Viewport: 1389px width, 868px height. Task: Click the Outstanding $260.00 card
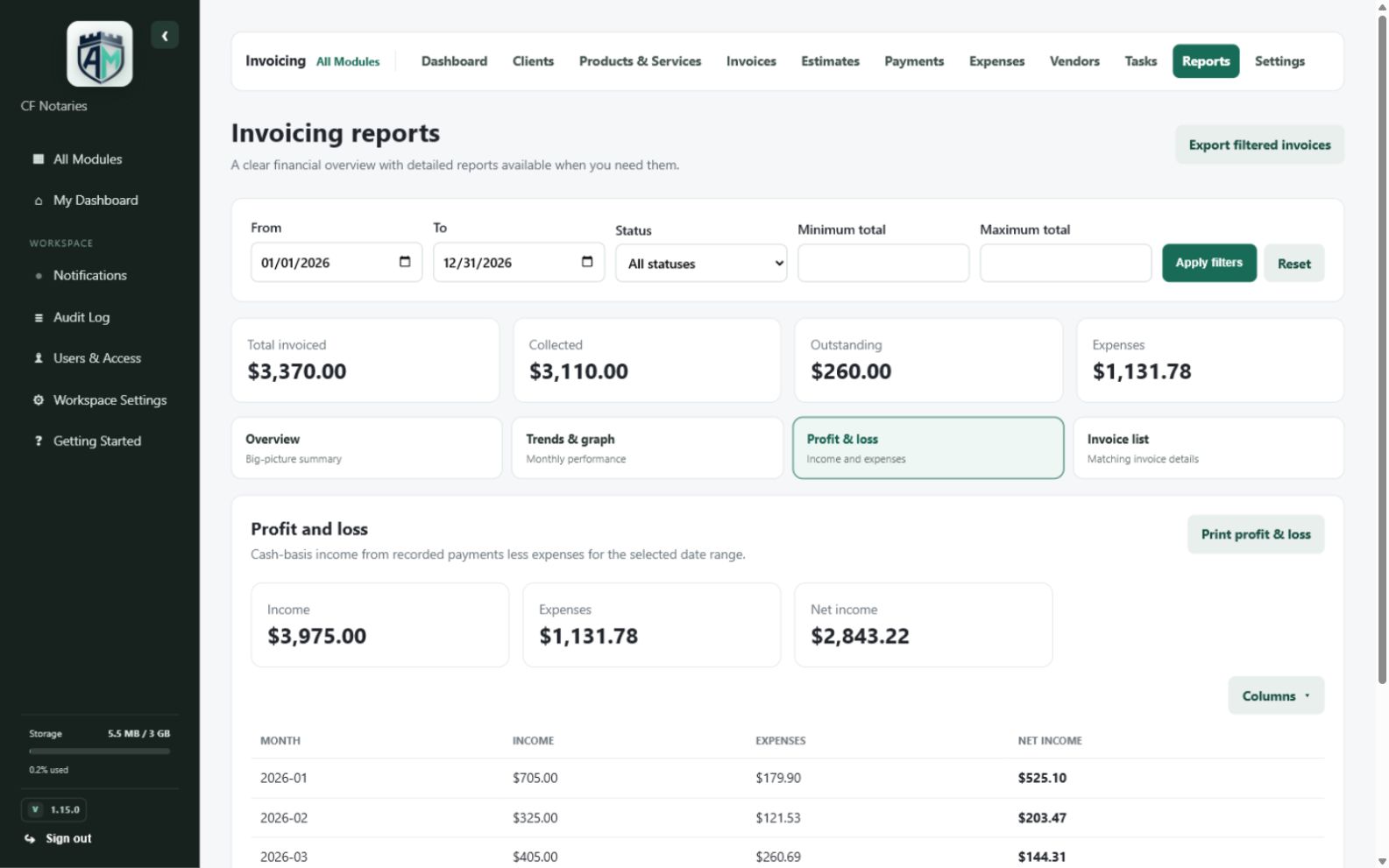[928, 360]
